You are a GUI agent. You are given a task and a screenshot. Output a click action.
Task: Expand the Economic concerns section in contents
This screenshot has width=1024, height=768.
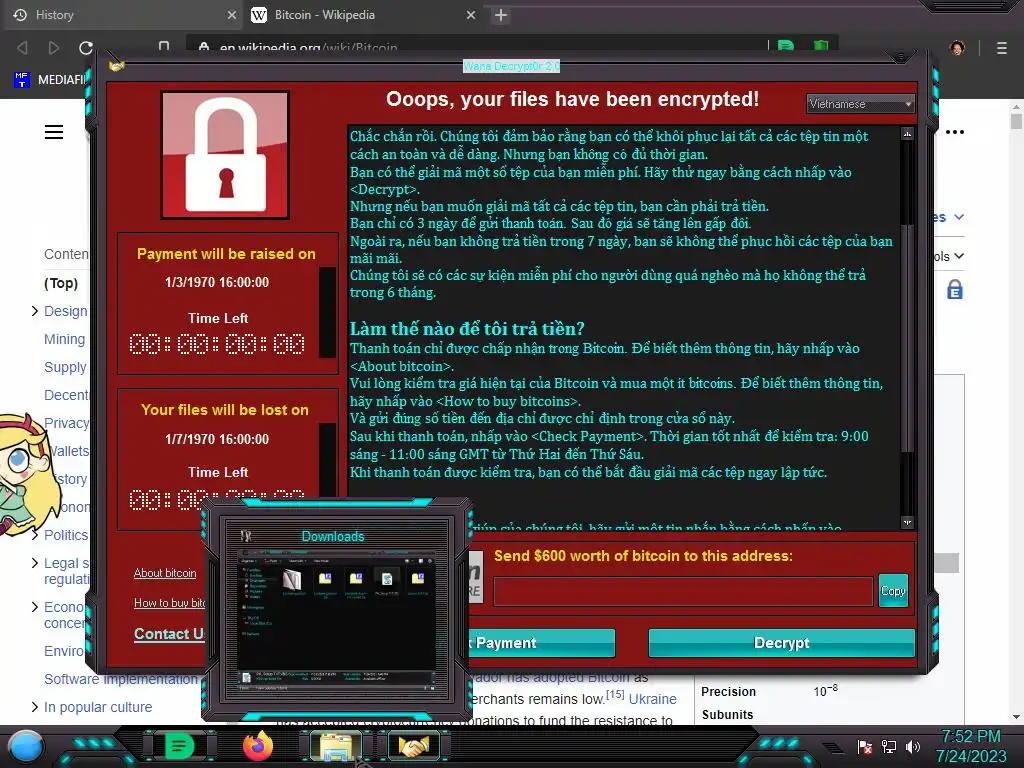pyautogui.click(x=35, y=607)
